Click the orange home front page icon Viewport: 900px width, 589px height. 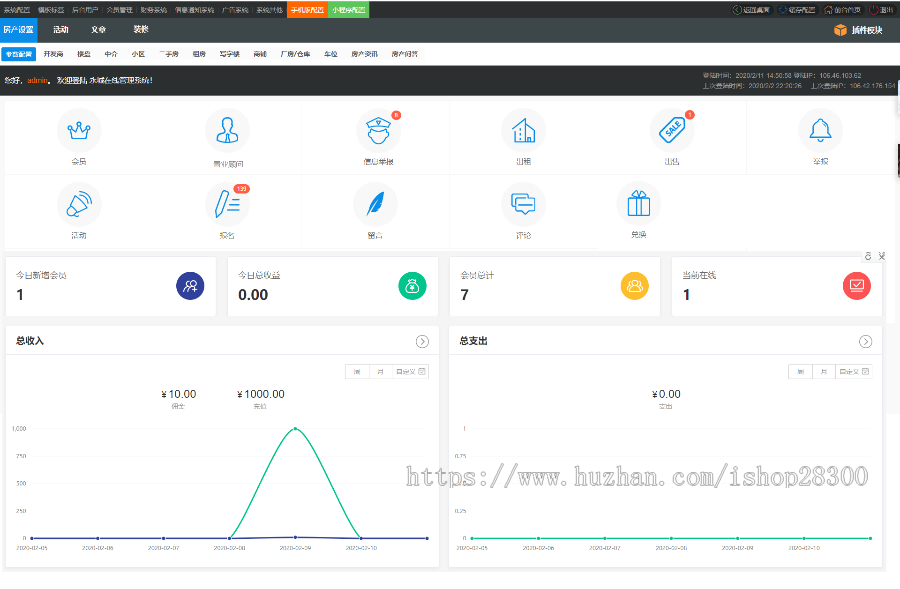point(828,10)
